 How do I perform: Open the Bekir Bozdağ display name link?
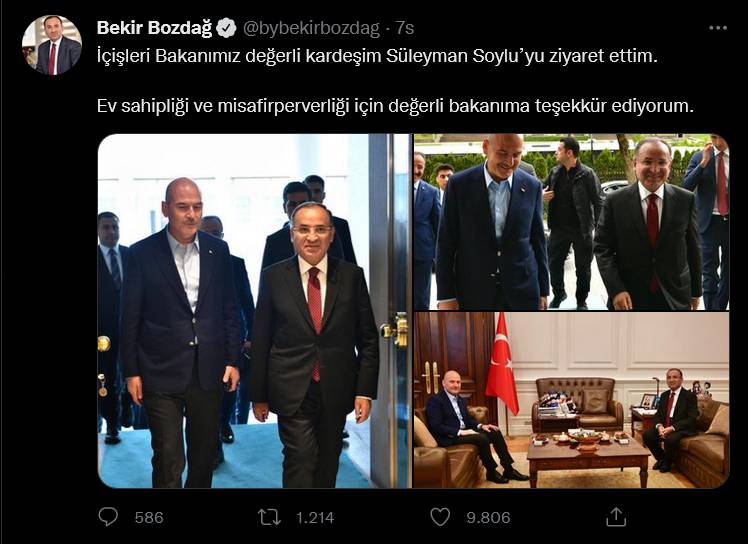154,28
